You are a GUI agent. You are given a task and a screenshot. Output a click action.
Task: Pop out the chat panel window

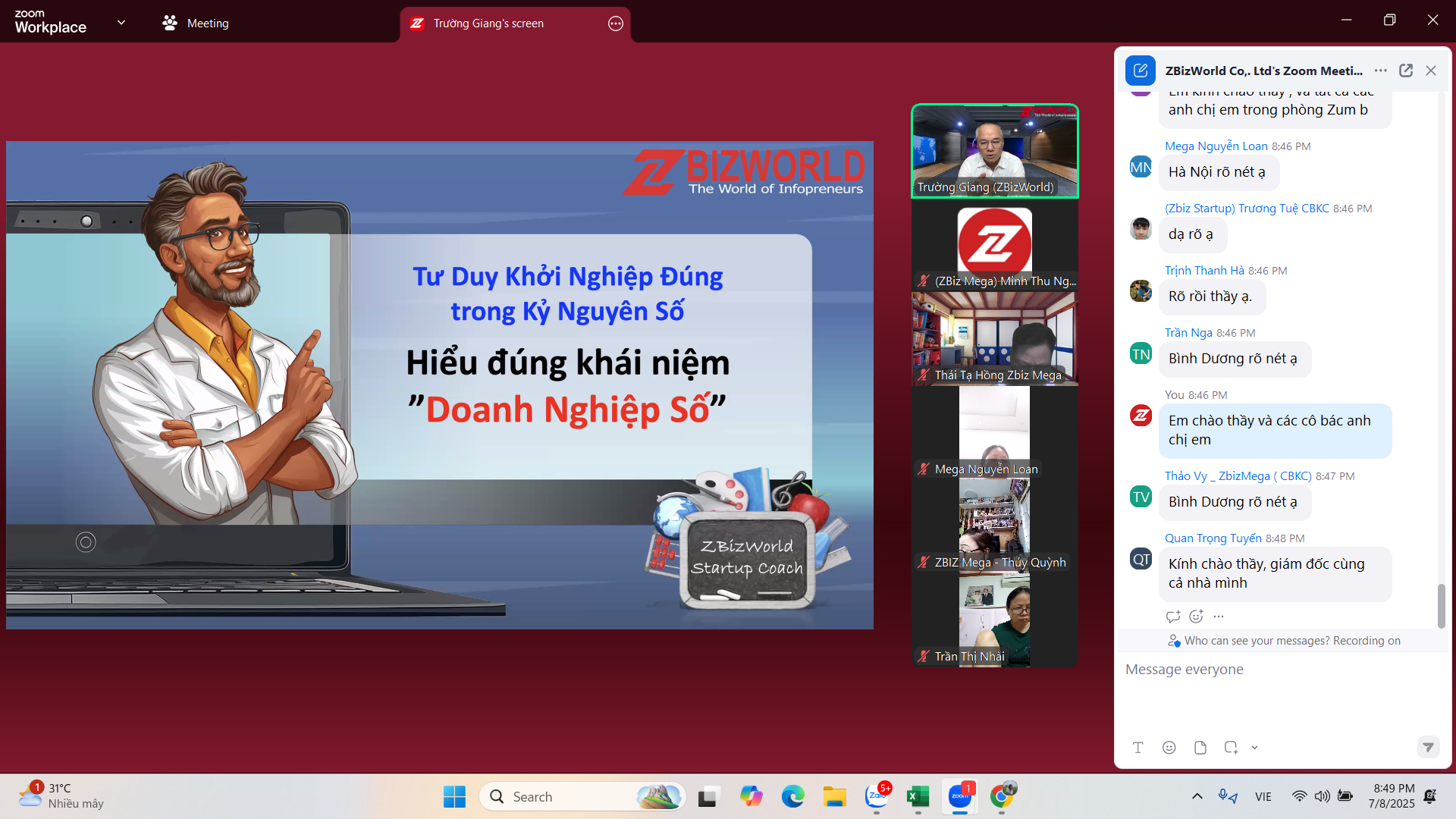(x=1406, y=71)
